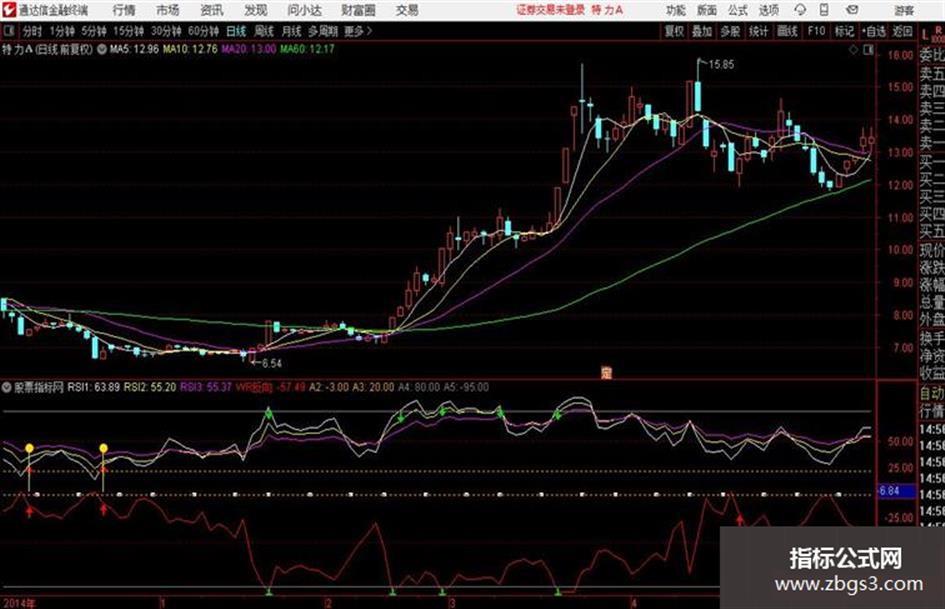Click the diamond icon above the price axis
The height and width of the screenshot is (609, 945).
[x=853, y=50]
